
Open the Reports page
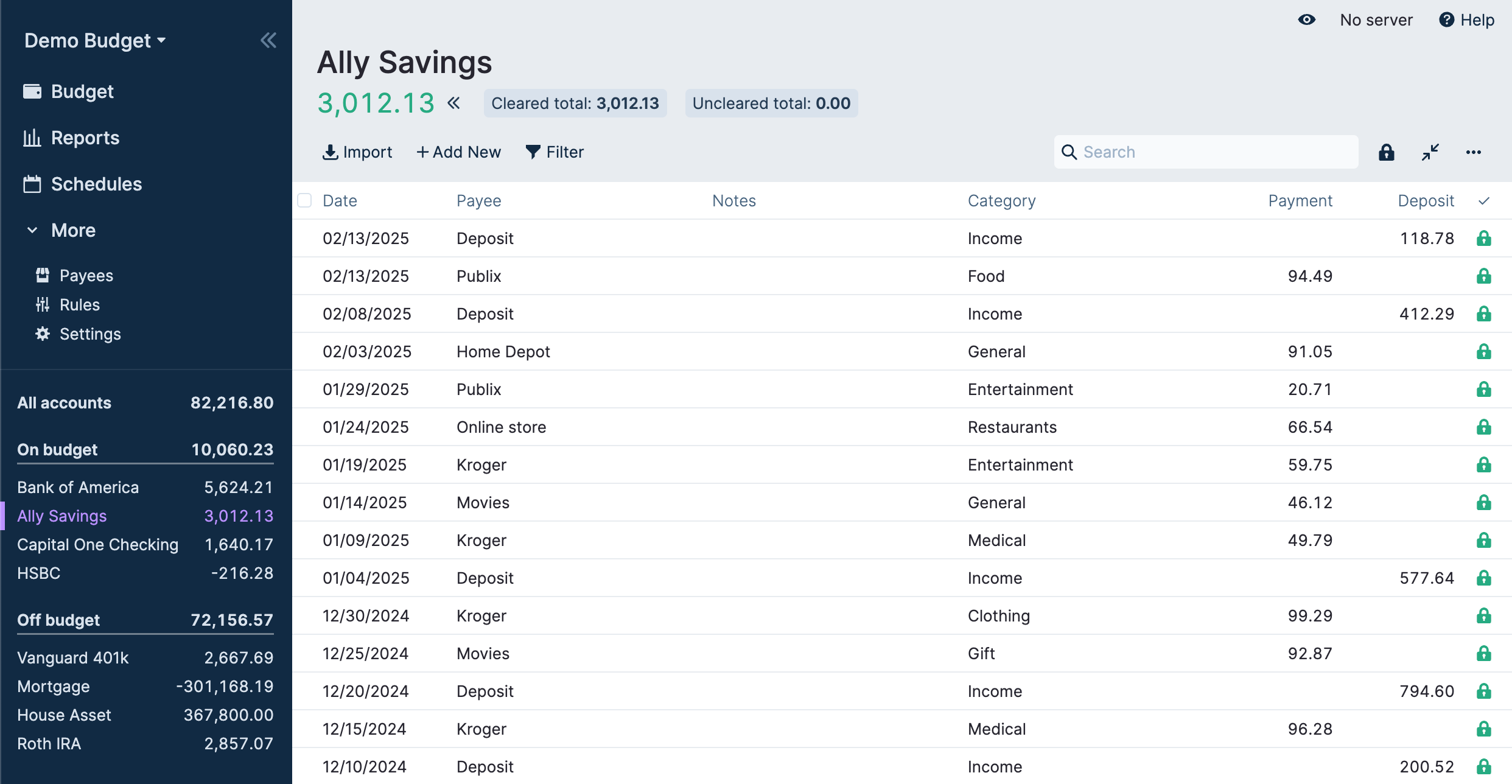coord(85,138)
